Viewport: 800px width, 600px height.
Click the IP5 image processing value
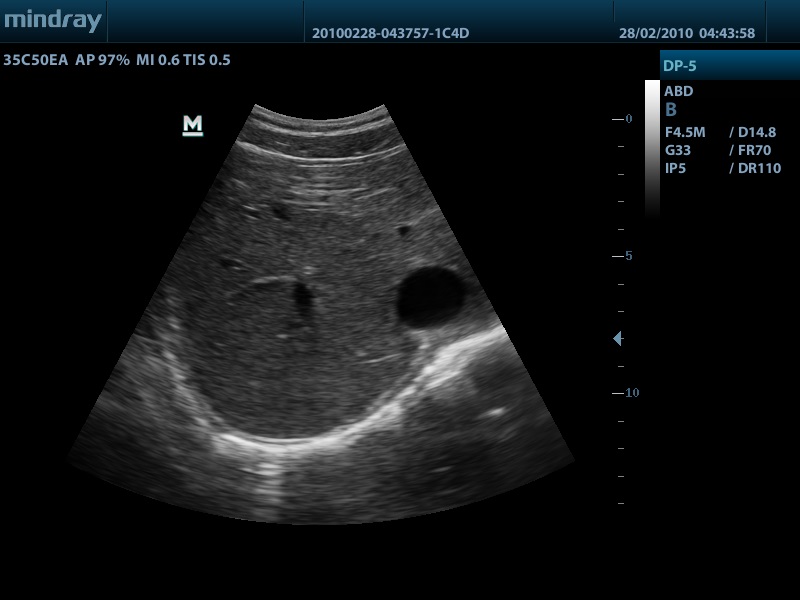pos(675,168)
